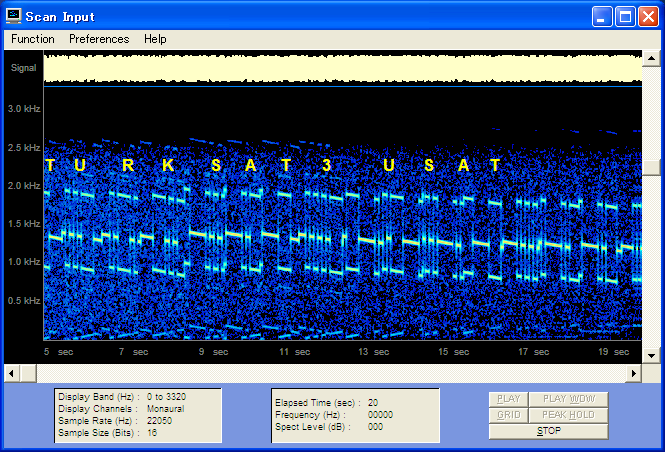Click the PLAY button
Image resolution: width=665 pixels, height=452 pixels.
(509, 399)
